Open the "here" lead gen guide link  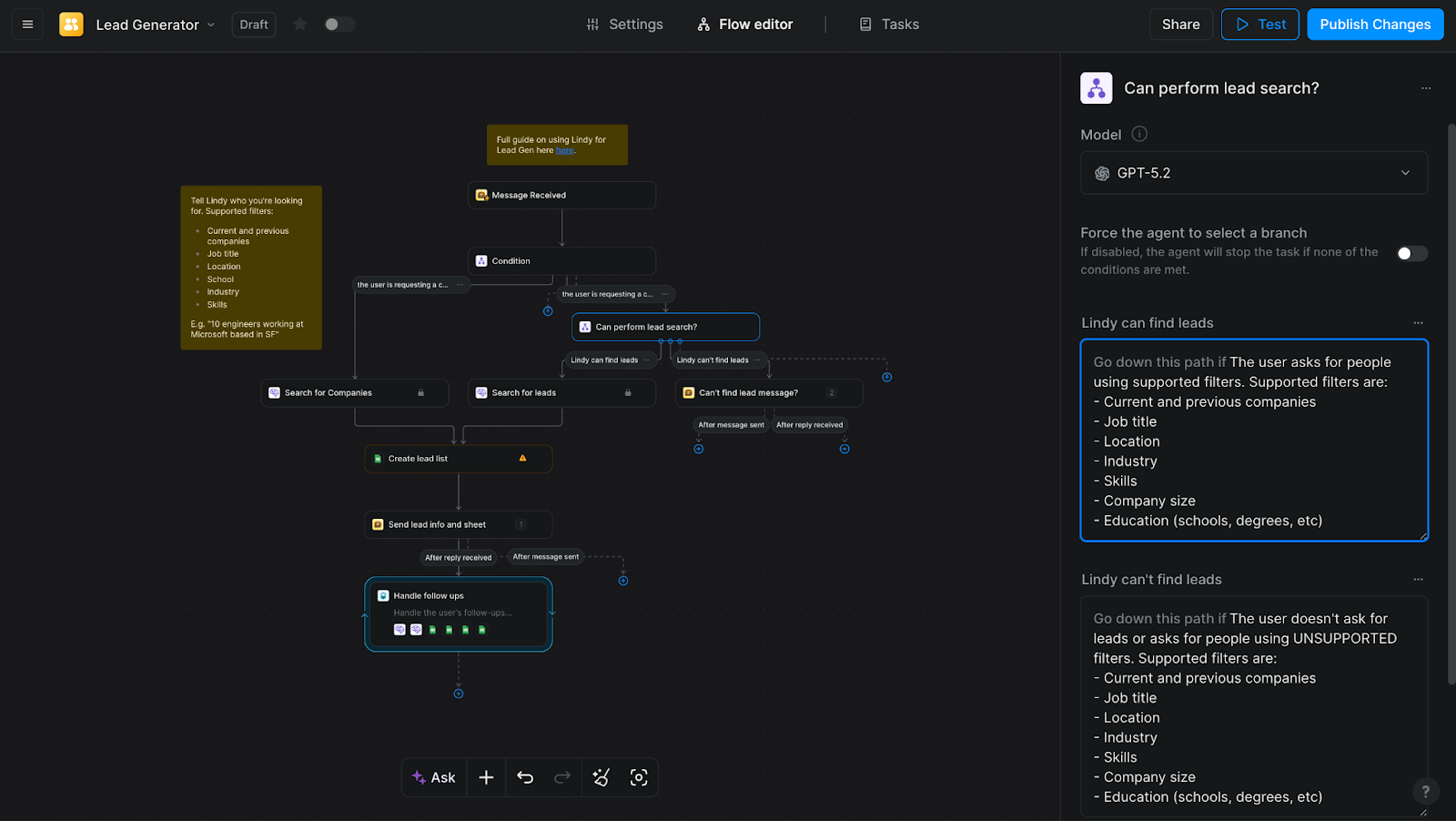coord(564,150)
